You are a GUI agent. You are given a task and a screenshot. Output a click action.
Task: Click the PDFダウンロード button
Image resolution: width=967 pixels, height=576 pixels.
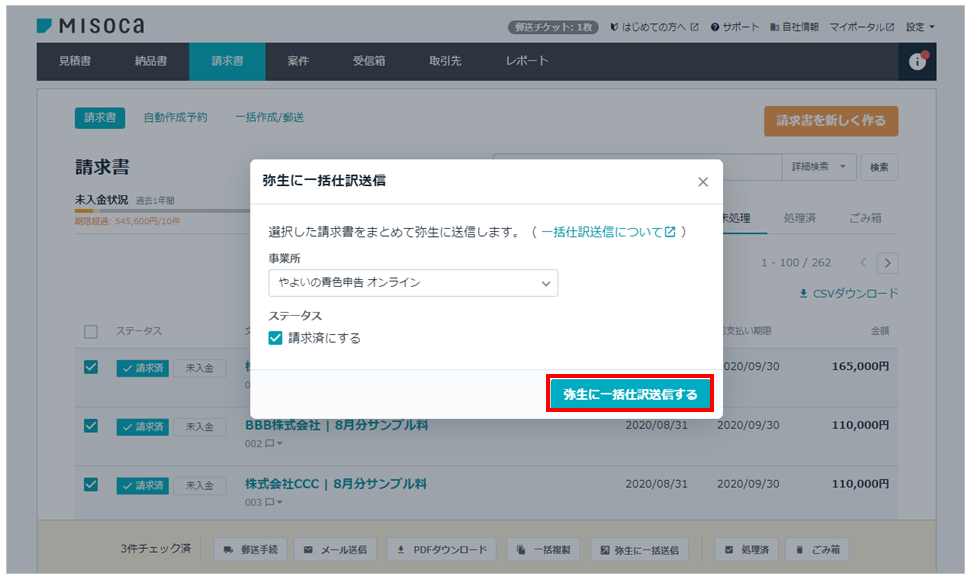click(442, 549)
